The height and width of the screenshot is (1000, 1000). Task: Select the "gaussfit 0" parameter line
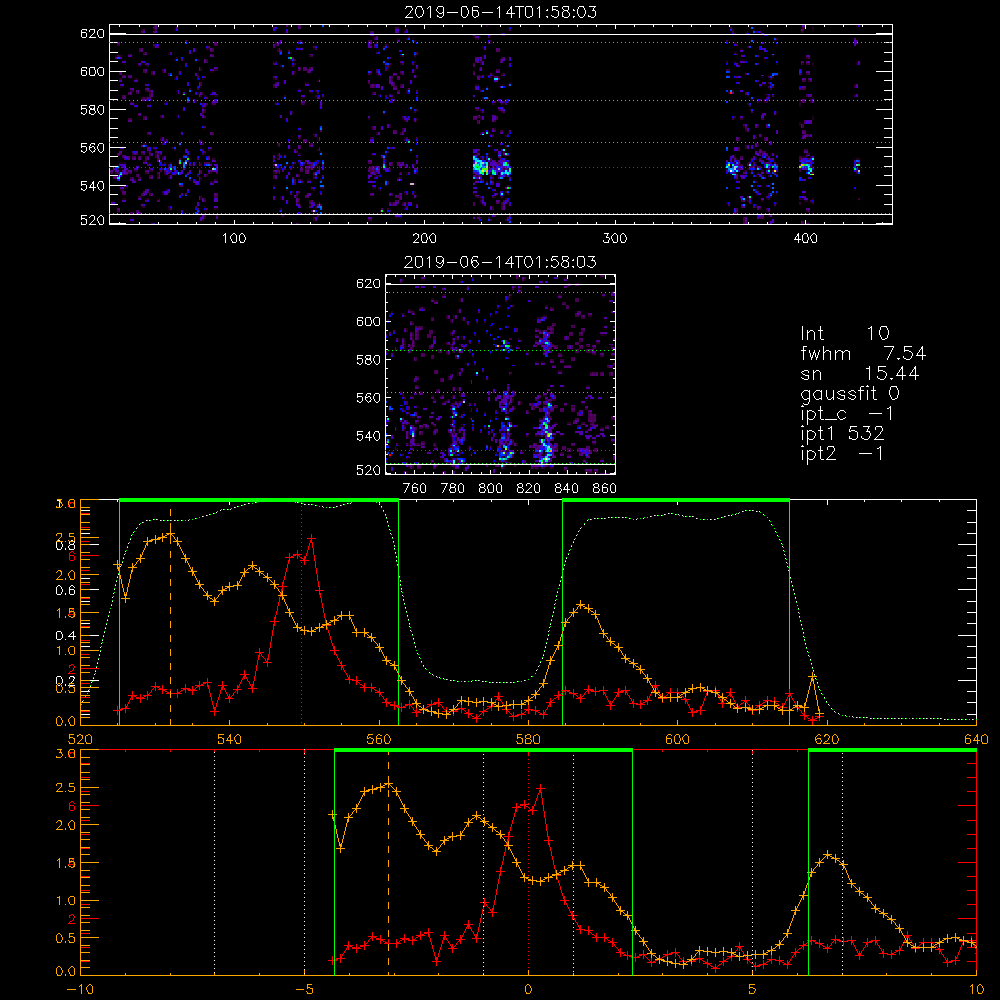[x=850, y=393]
